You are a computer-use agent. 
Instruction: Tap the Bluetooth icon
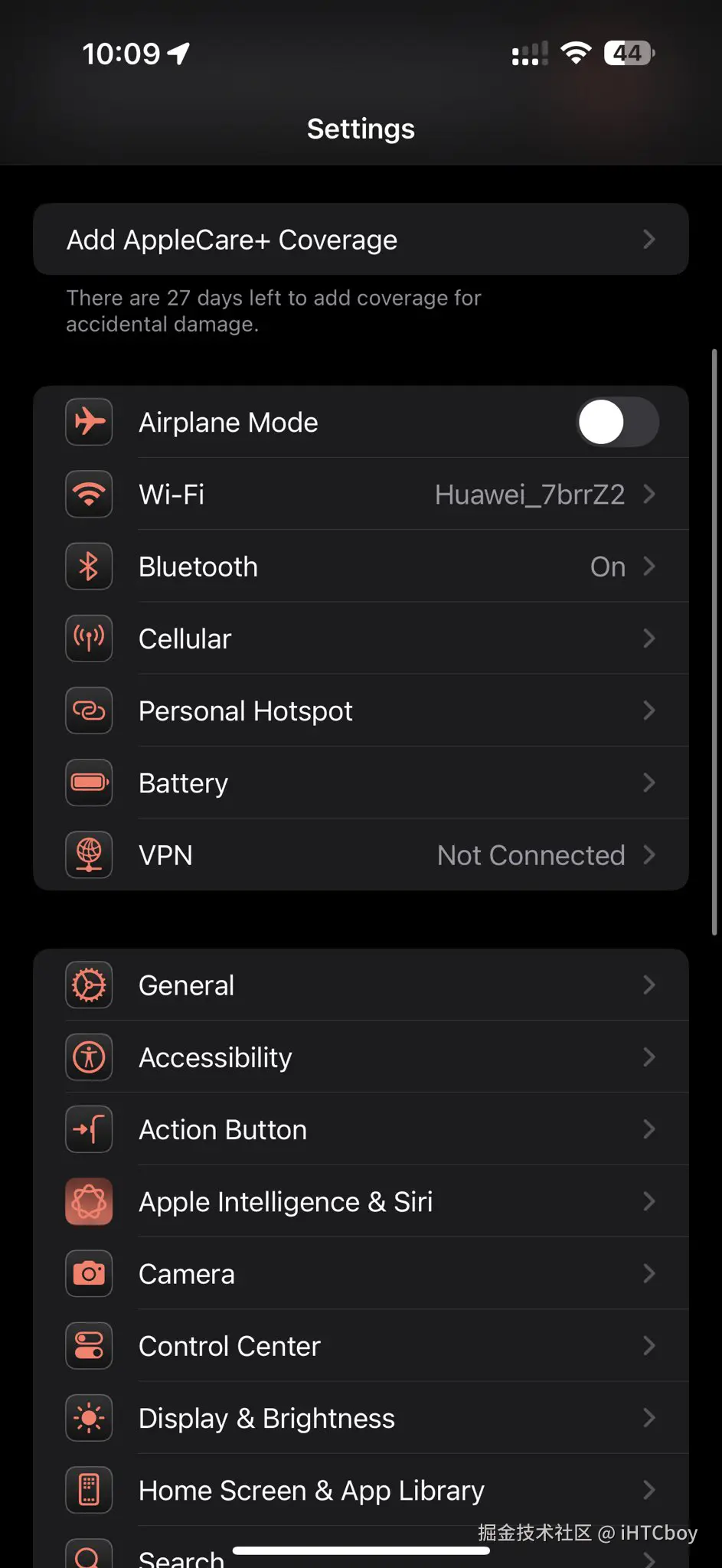click(x=89, y=567)
